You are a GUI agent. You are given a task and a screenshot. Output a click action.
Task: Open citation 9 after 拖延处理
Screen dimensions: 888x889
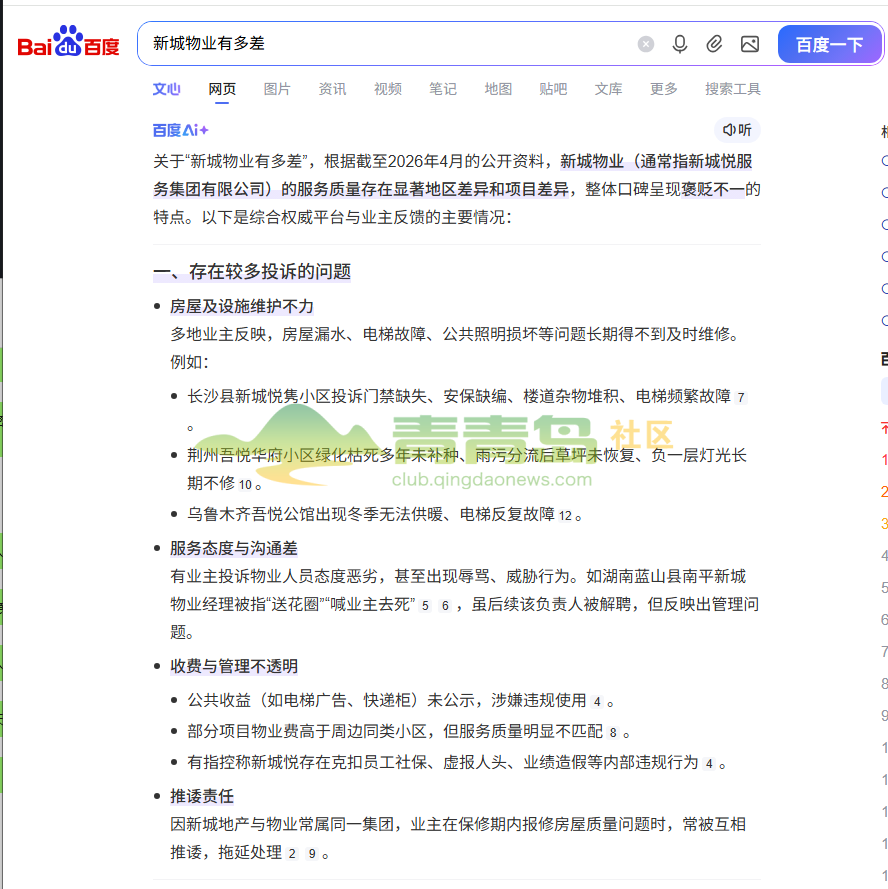312,854
